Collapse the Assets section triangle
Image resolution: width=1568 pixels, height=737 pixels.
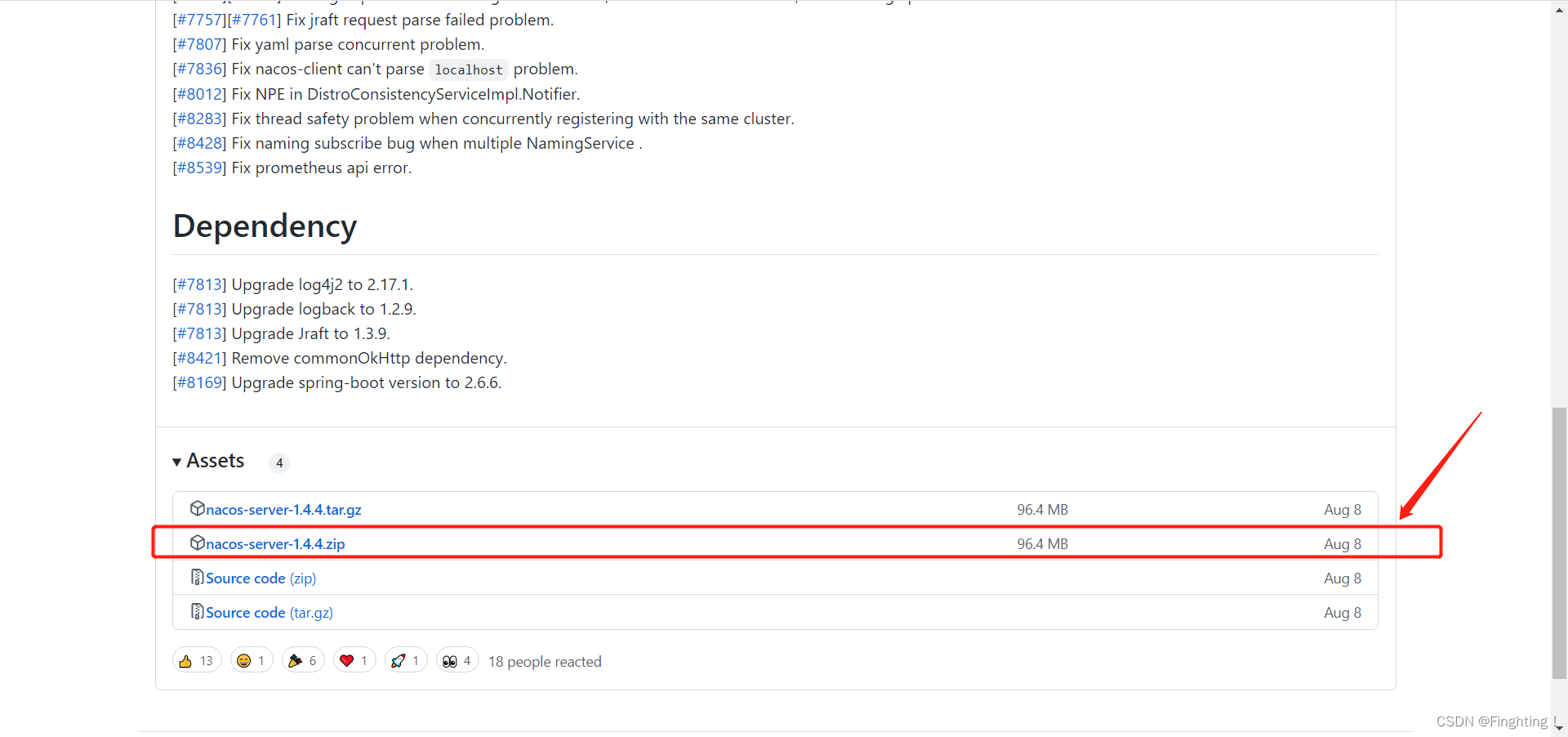[177, 462]
